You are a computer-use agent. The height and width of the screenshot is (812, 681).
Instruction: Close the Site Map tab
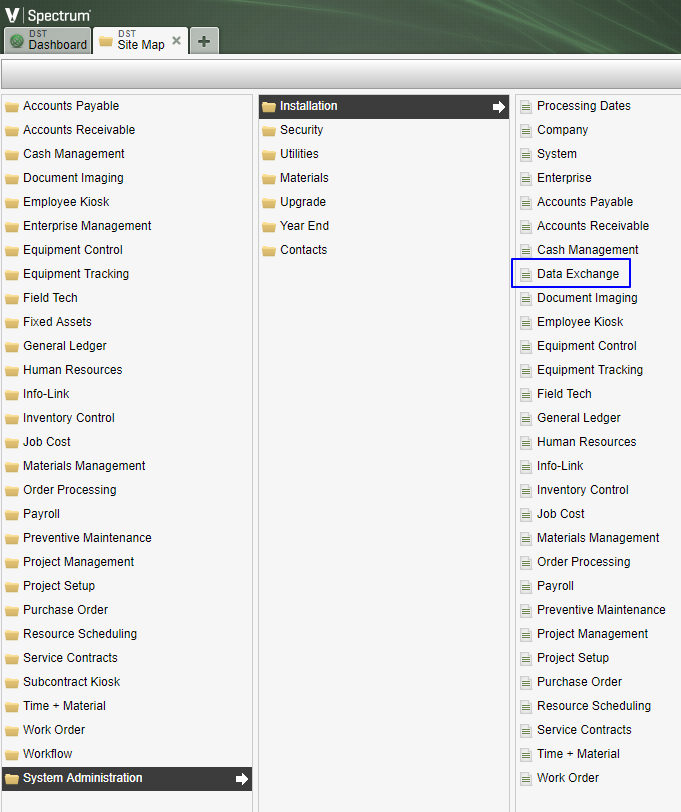[x=177, y=41]
